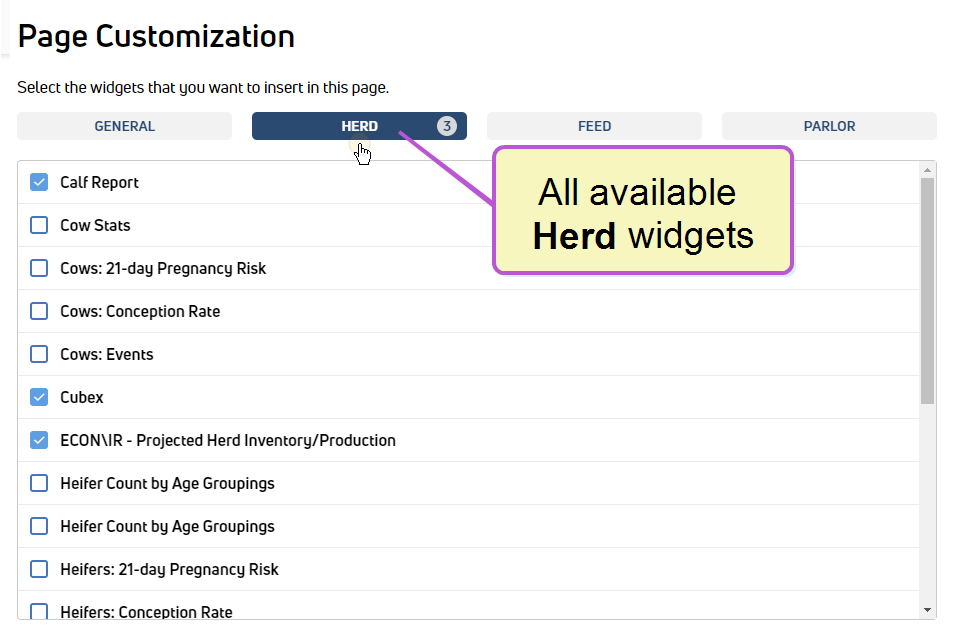The width and height of the screenshot is (956, 637).
Task: Tick the Heifers: Conception Rate checkbox
Action: point(39,611)
